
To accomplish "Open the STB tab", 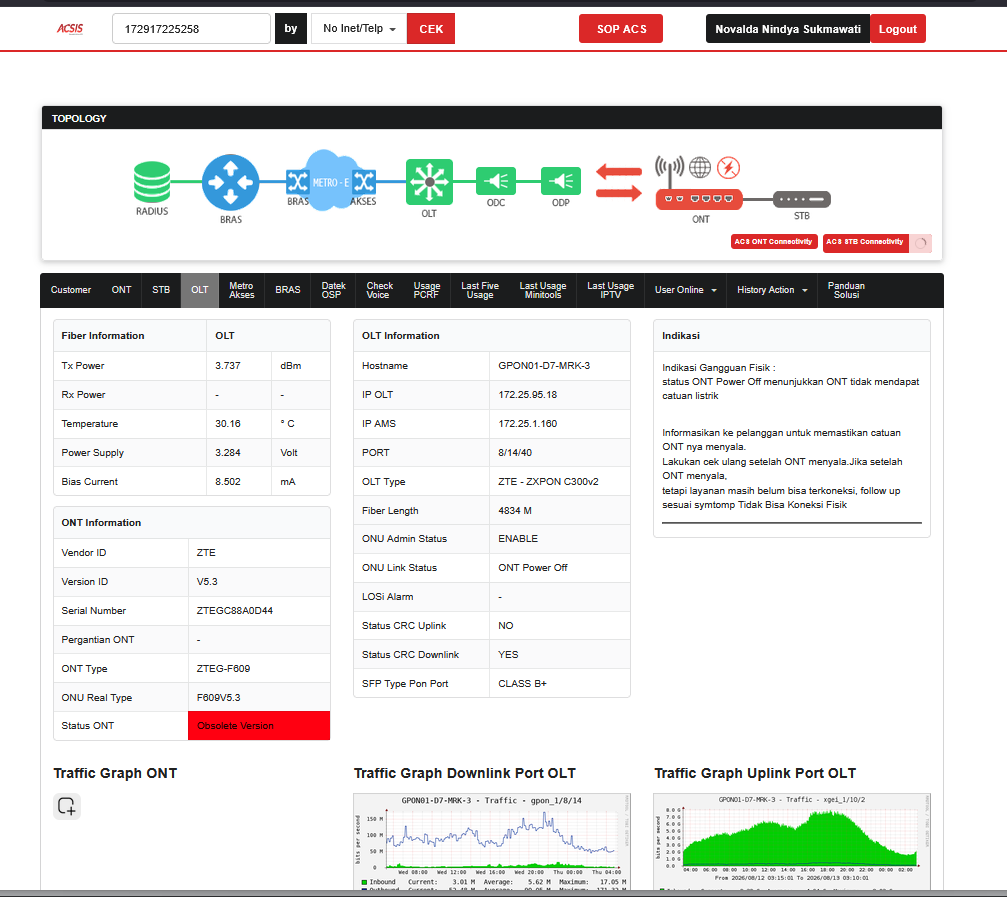I will (x=161, y=290).
